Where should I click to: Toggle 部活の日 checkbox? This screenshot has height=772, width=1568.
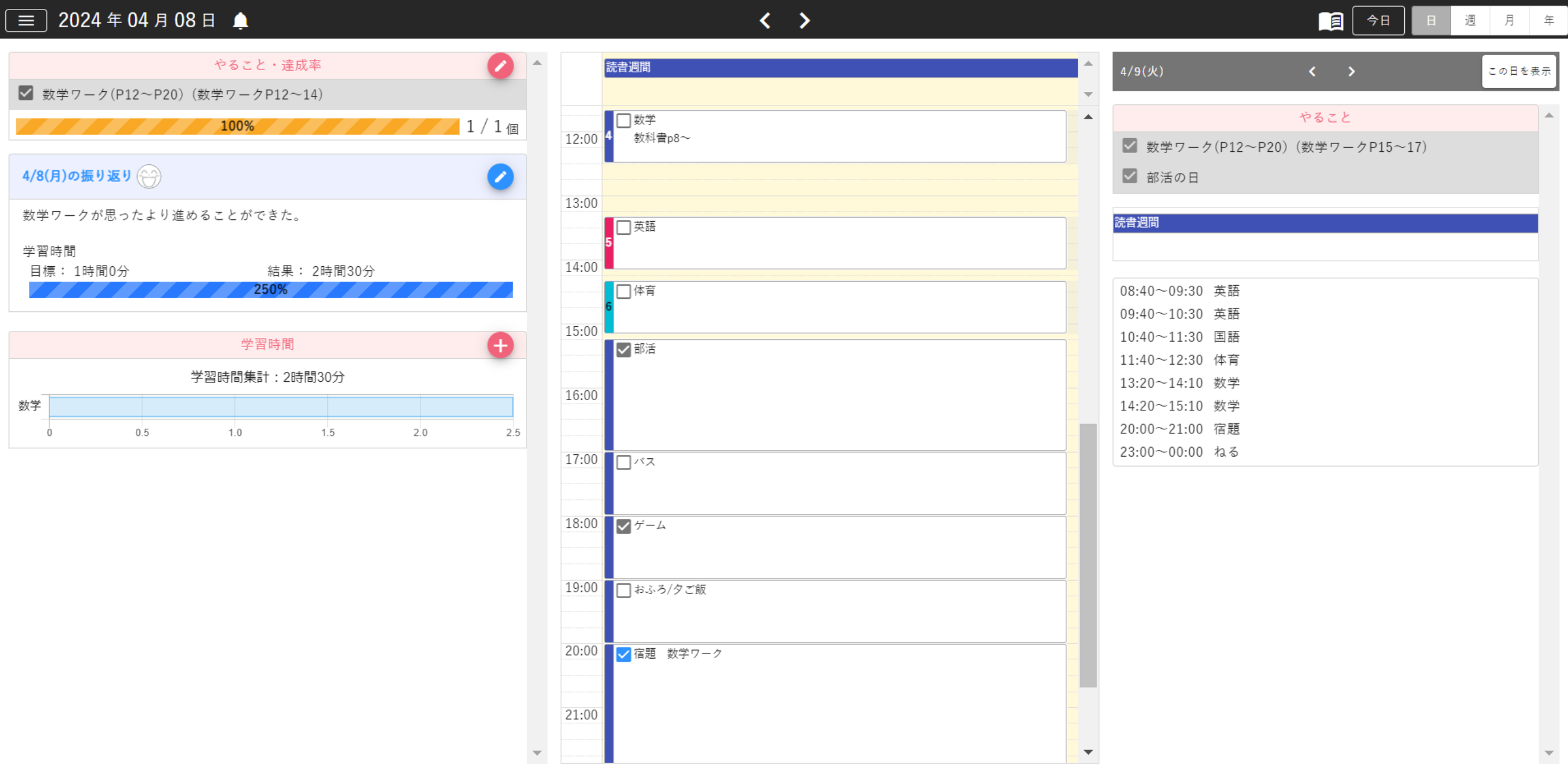coord(1130,177)
